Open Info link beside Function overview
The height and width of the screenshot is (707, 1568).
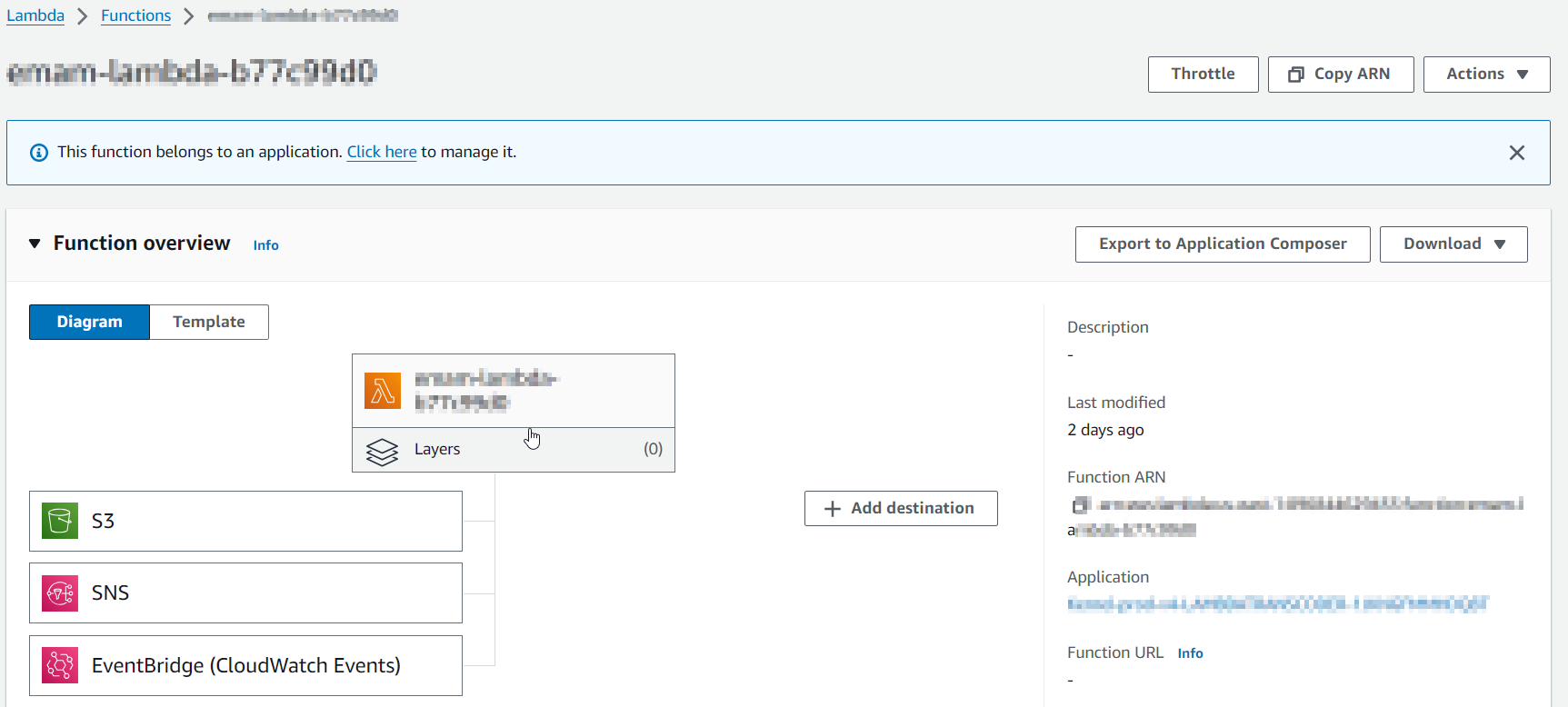(265, 245)
